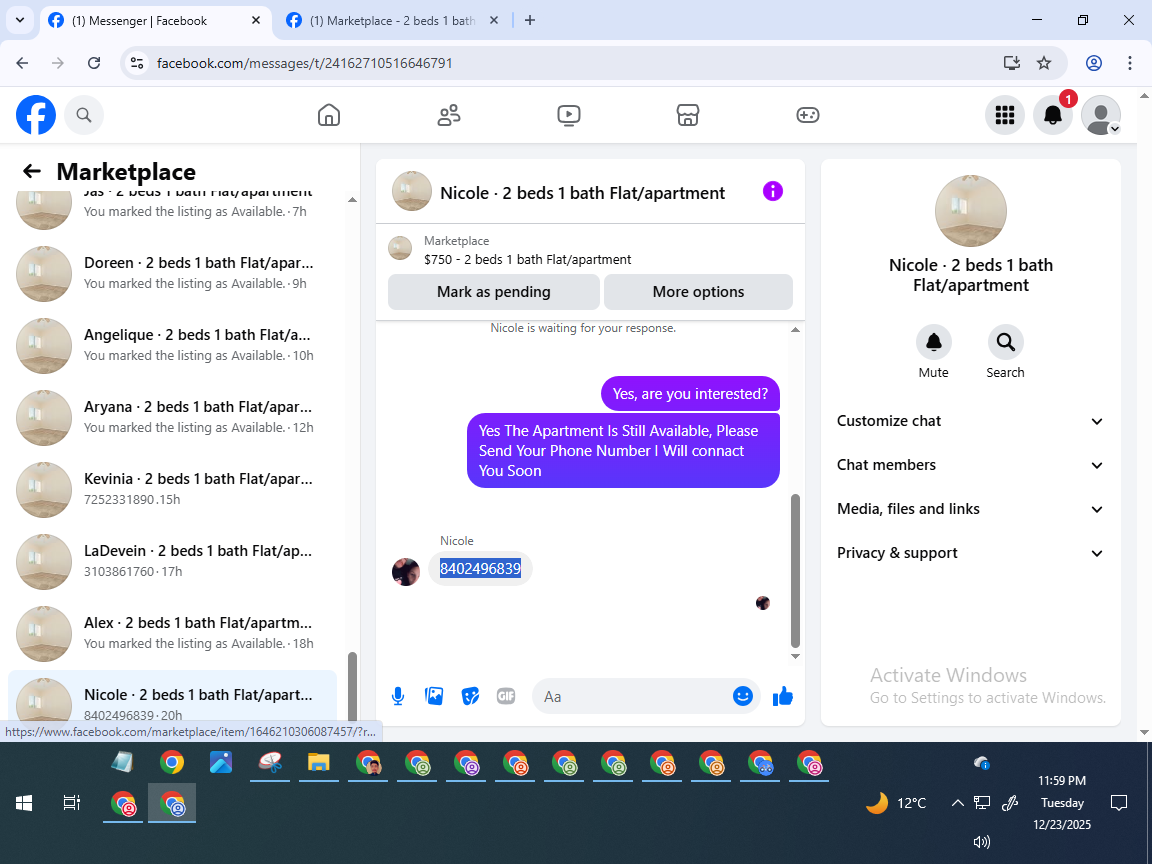The width and height of the screenshot is (1152, 864).
Task: Open the Video icon in top navigation
Action: point(569,115)
